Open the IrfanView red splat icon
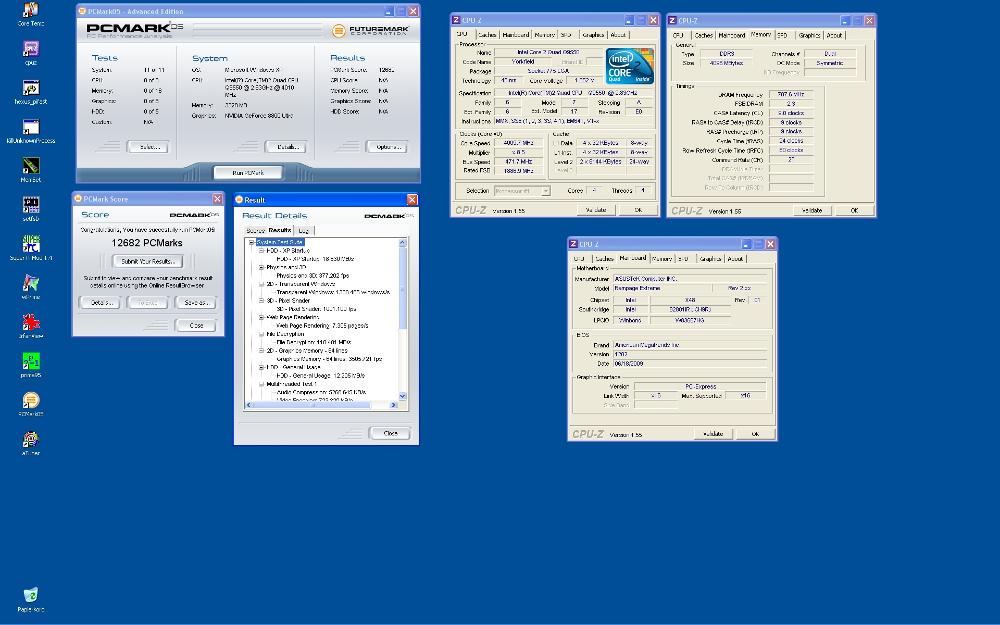 tap(31, 322)
